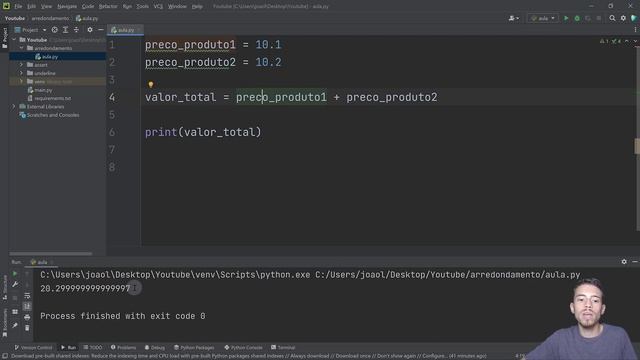640x360 pixels.
Task: Expand the assert folder
Action: (22, 64)
